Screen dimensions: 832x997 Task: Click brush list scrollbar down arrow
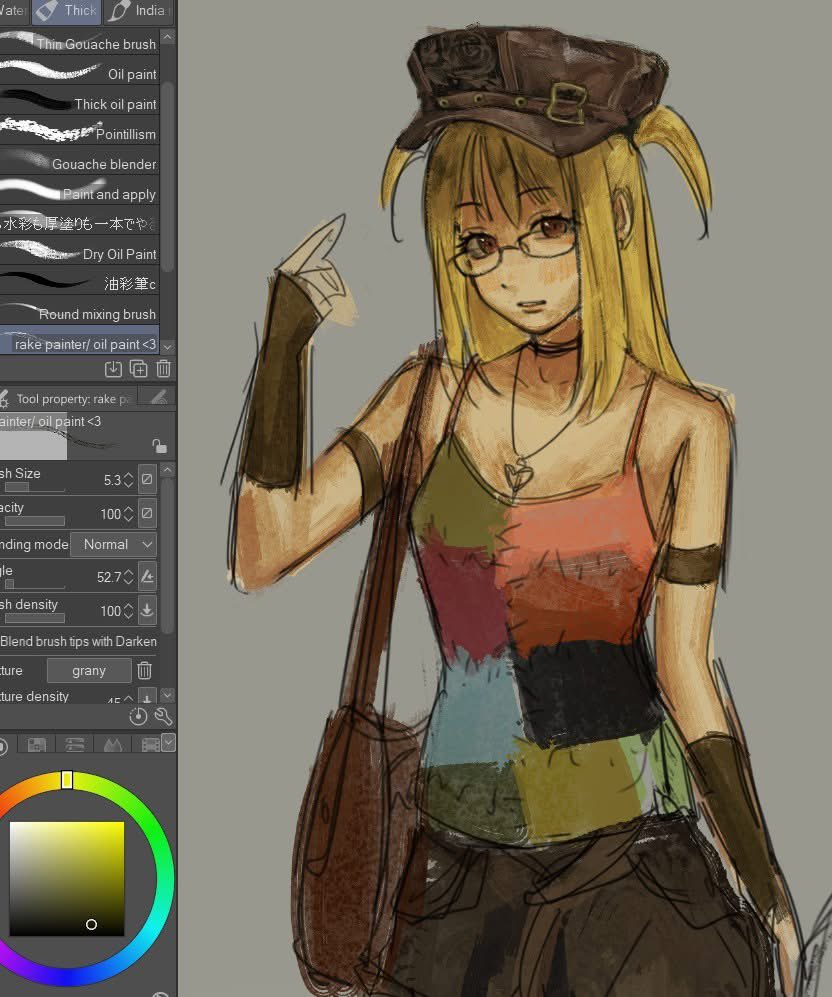tap(167, 347)
